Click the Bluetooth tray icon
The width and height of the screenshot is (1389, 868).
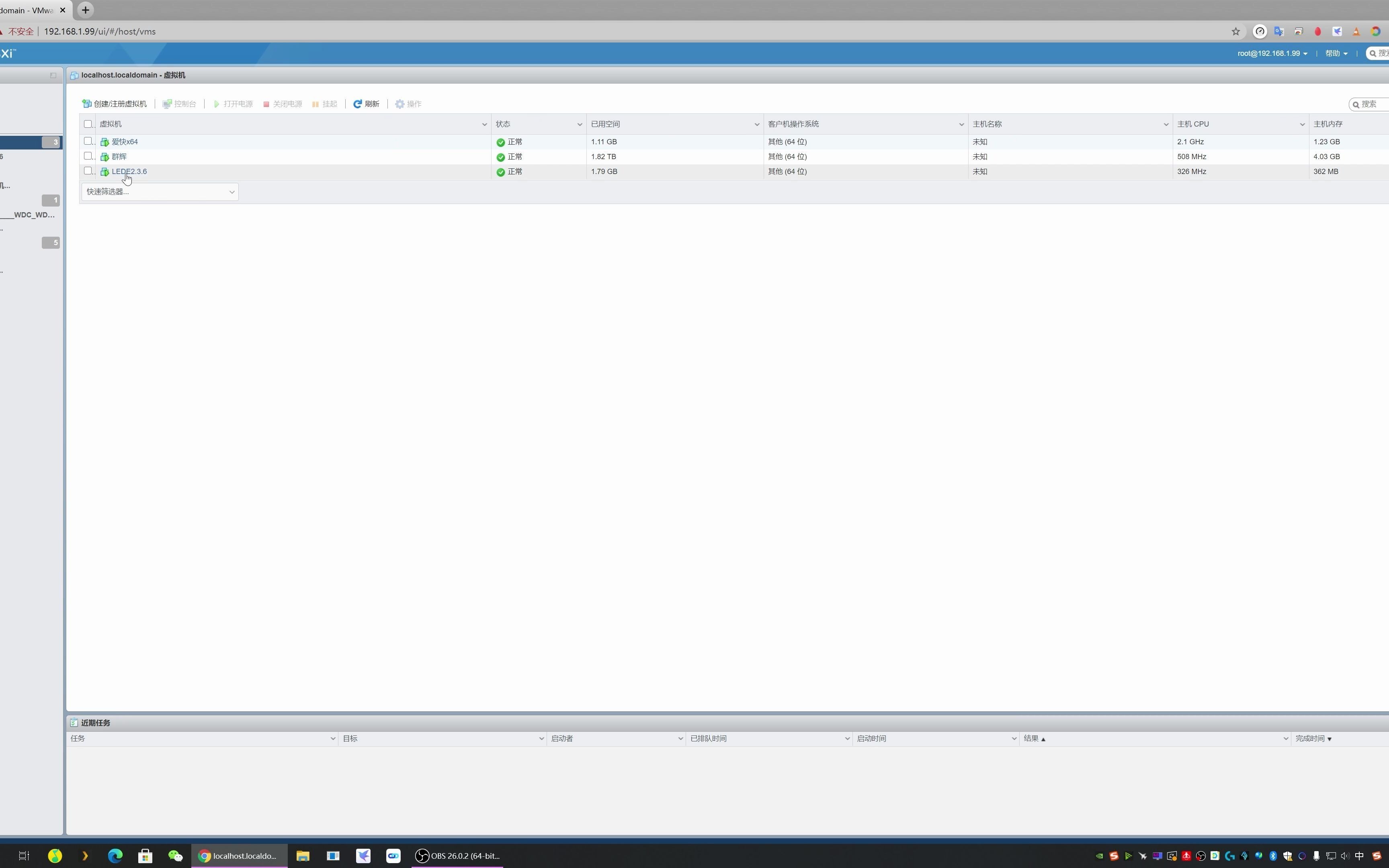pyautogui.click(x=1272, y=856)
